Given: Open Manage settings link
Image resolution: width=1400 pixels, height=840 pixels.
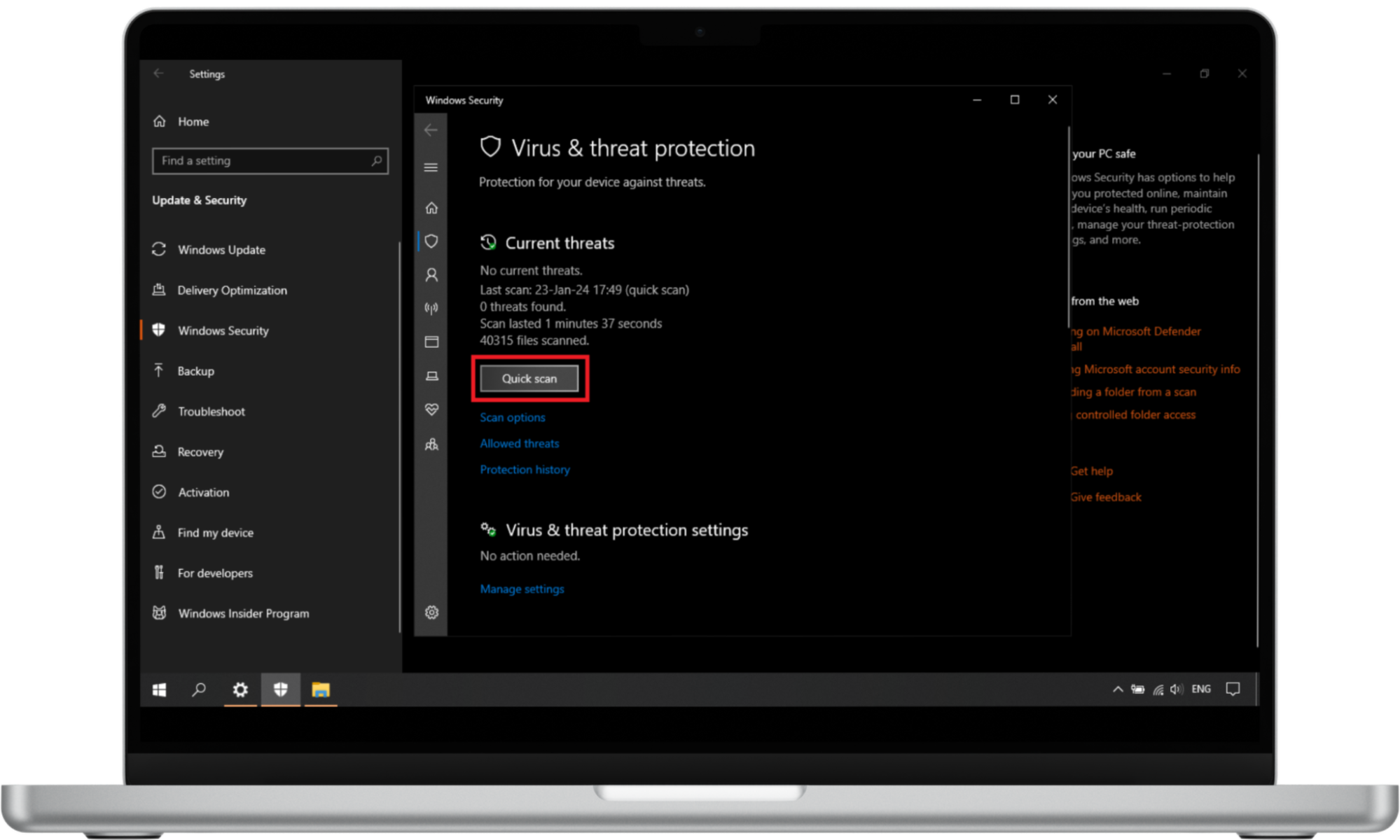Looking at the screenshot, I should tap(522, 589).
